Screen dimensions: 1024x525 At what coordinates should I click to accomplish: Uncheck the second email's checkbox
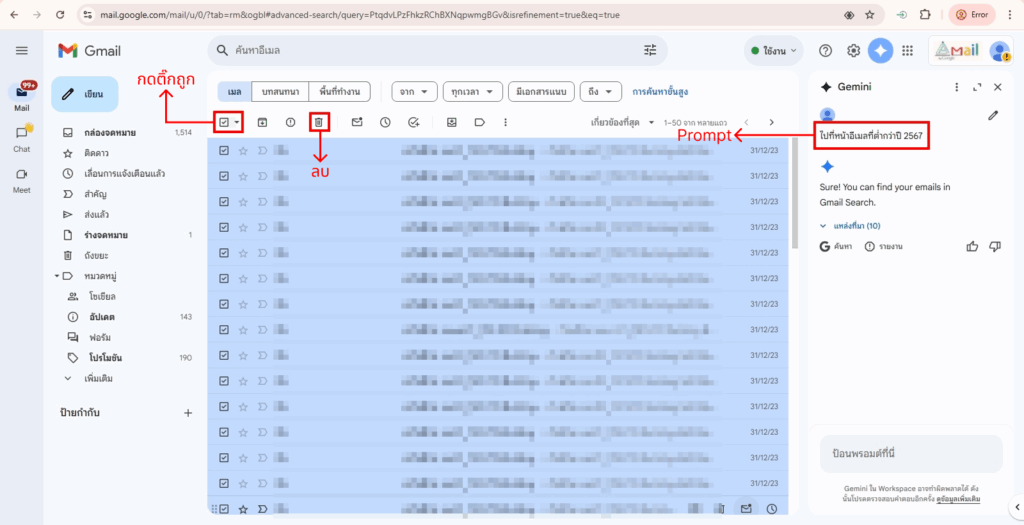click(224, 175)
